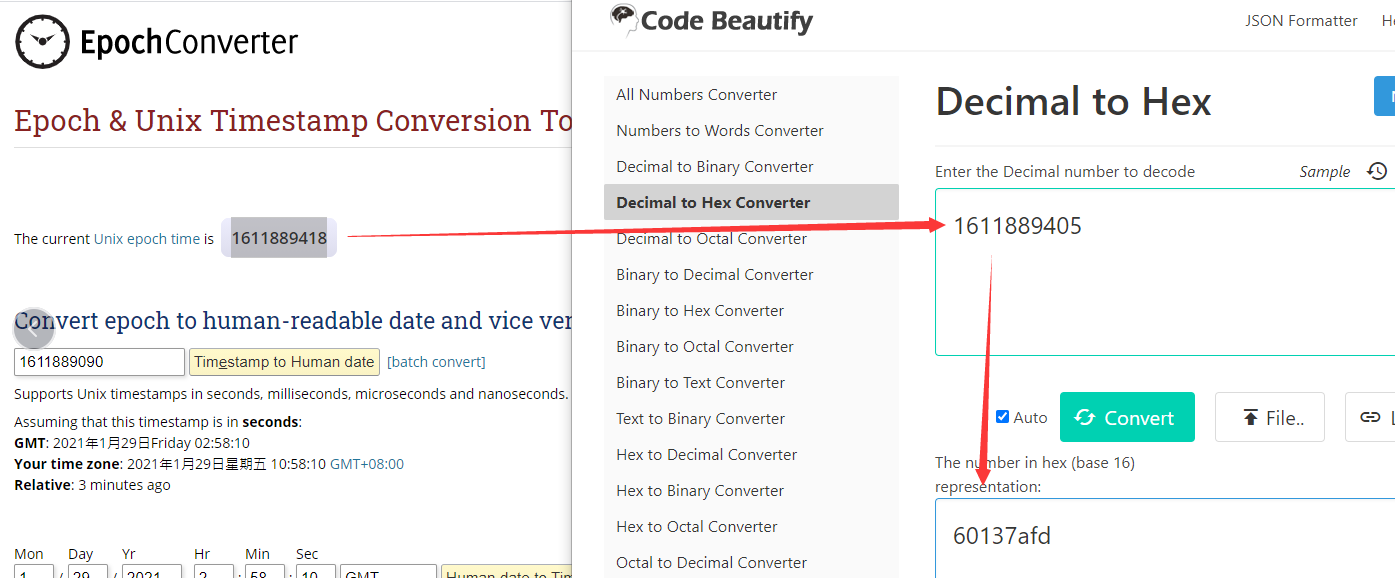Select Binary to Octal Converter
This screenshot has width=1395, height=578.
tap(751, 346)
